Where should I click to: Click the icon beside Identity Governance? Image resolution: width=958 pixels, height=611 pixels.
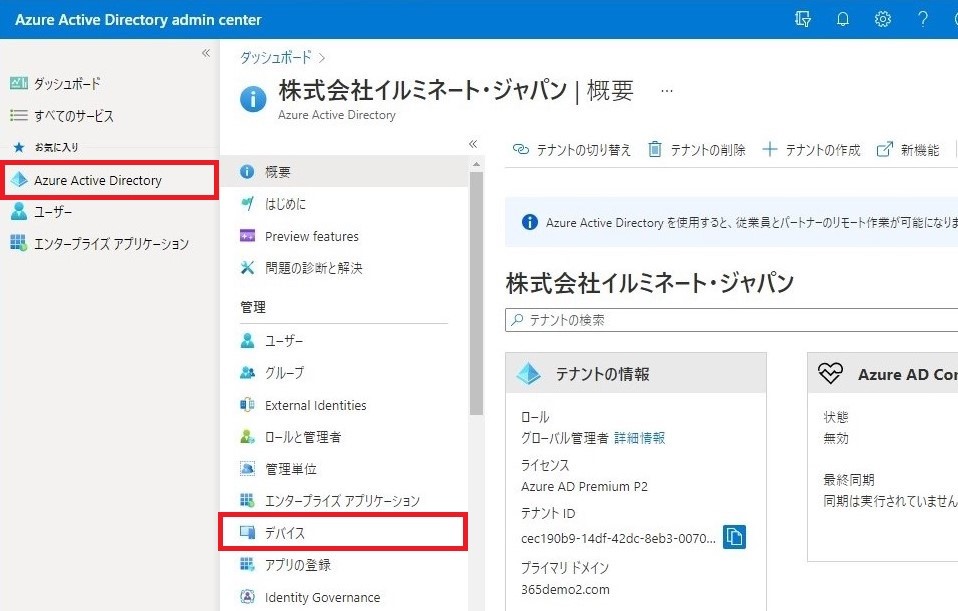[247, 596]
